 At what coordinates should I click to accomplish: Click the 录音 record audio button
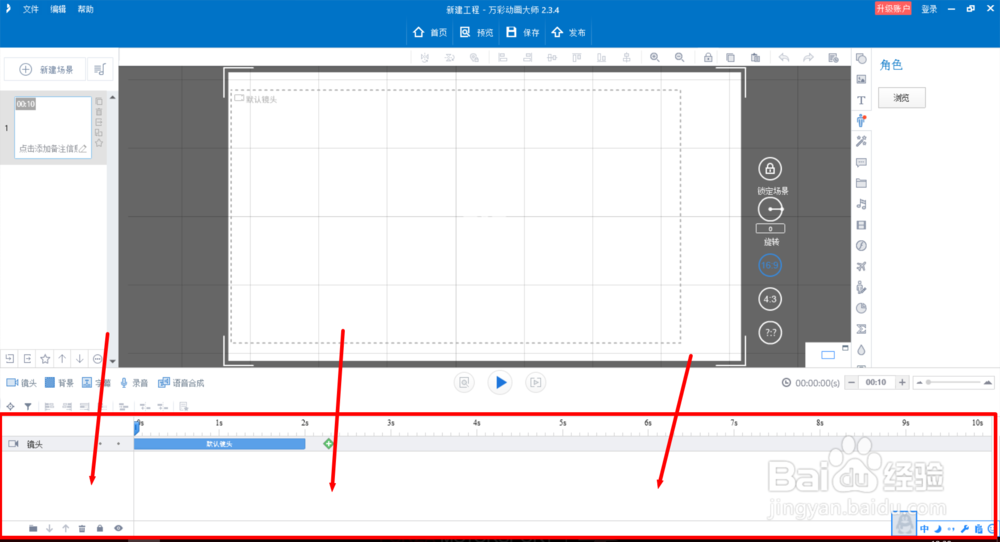click(x=134, y=383)
